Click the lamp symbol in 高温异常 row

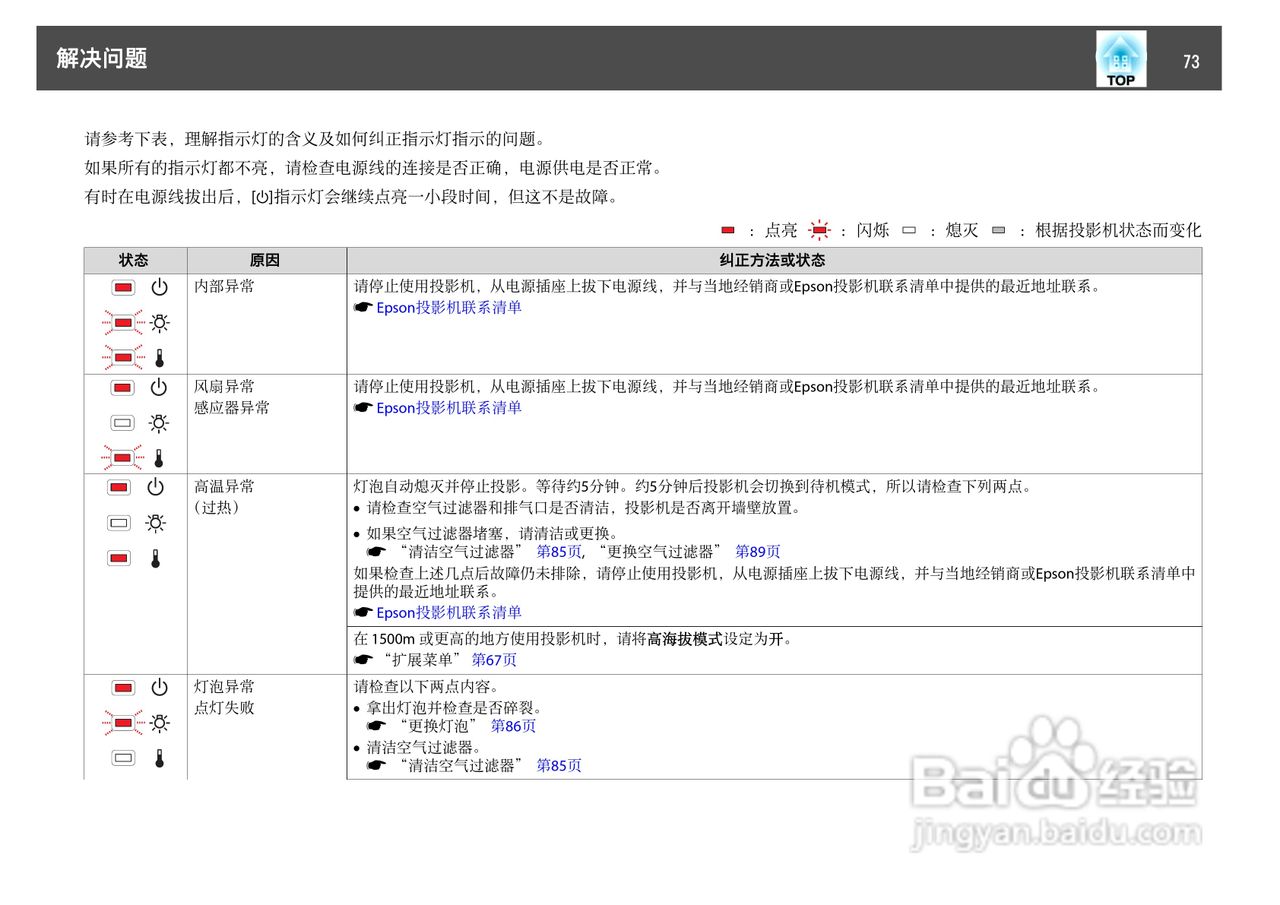pyautogui.click(x=155, y=523)
